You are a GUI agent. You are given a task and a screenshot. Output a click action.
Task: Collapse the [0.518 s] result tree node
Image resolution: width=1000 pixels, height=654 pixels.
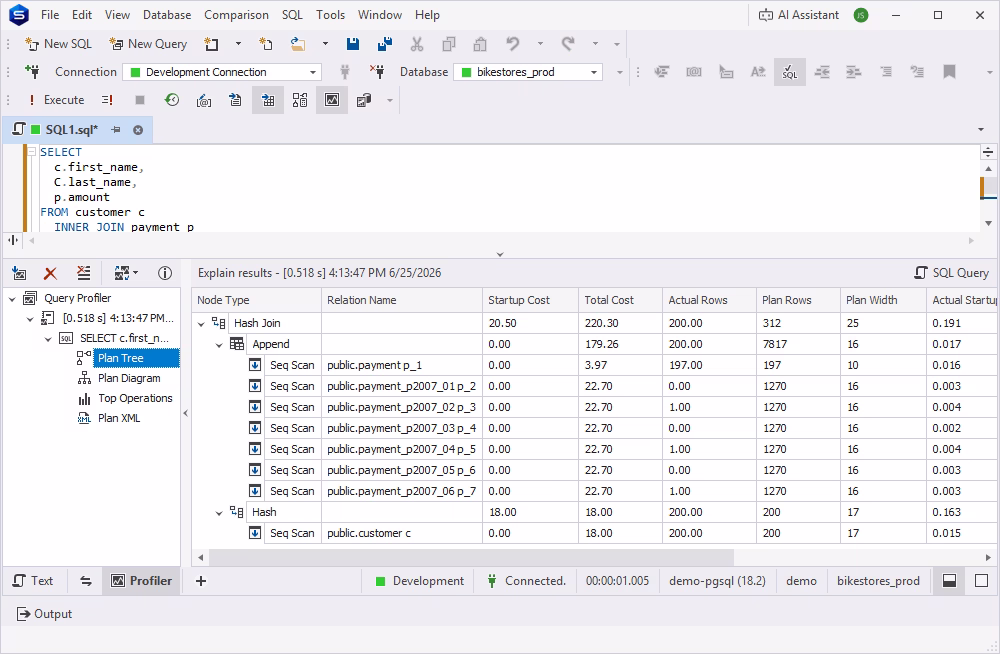(30, 318)
